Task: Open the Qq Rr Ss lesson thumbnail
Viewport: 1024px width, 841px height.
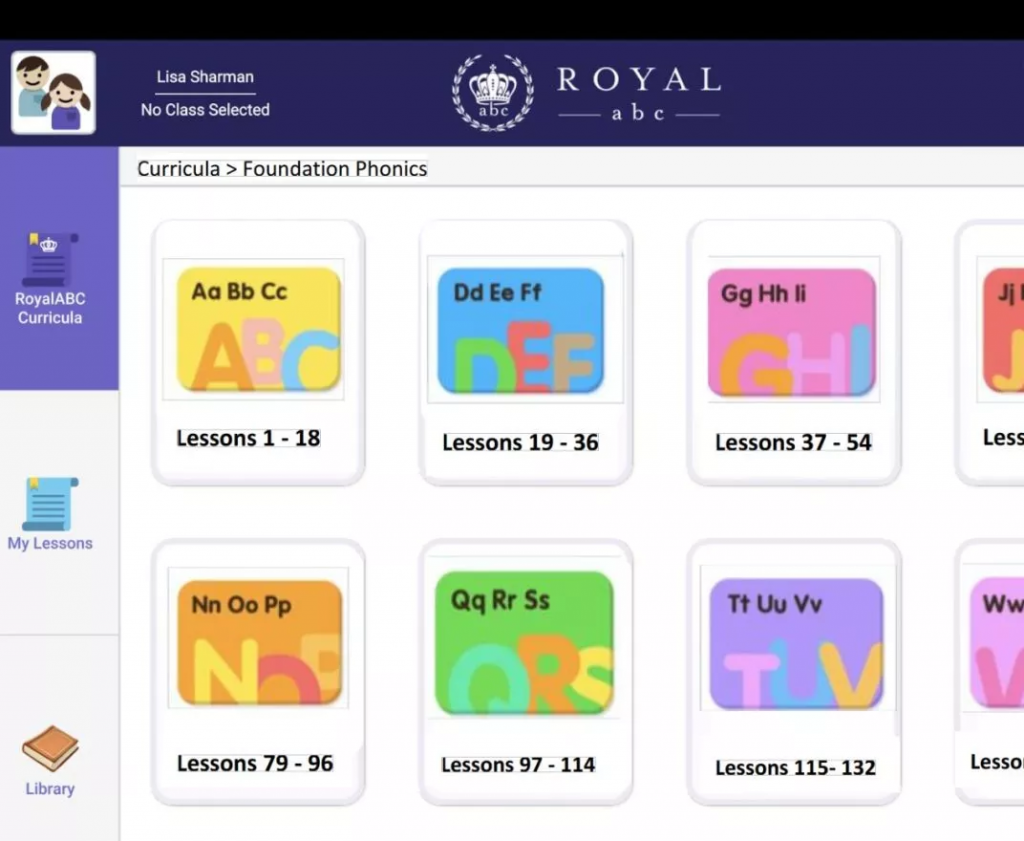Action: point(524,643)
